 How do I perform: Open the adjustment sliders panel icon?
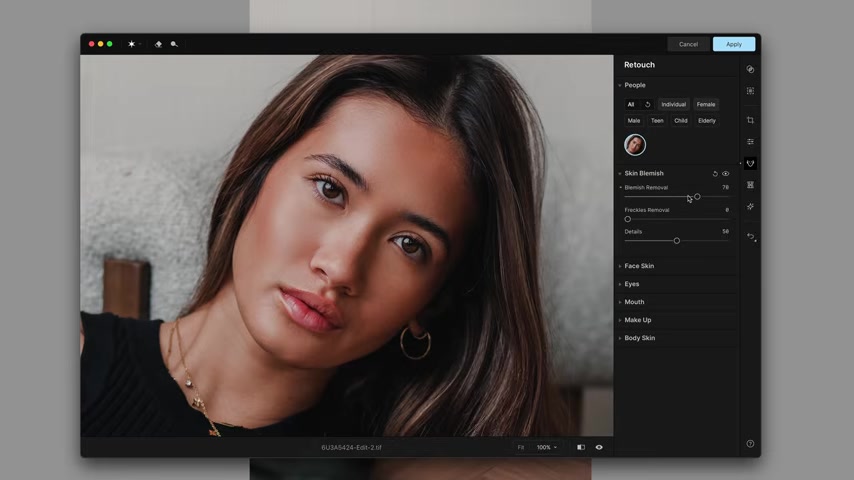[750, 142]
